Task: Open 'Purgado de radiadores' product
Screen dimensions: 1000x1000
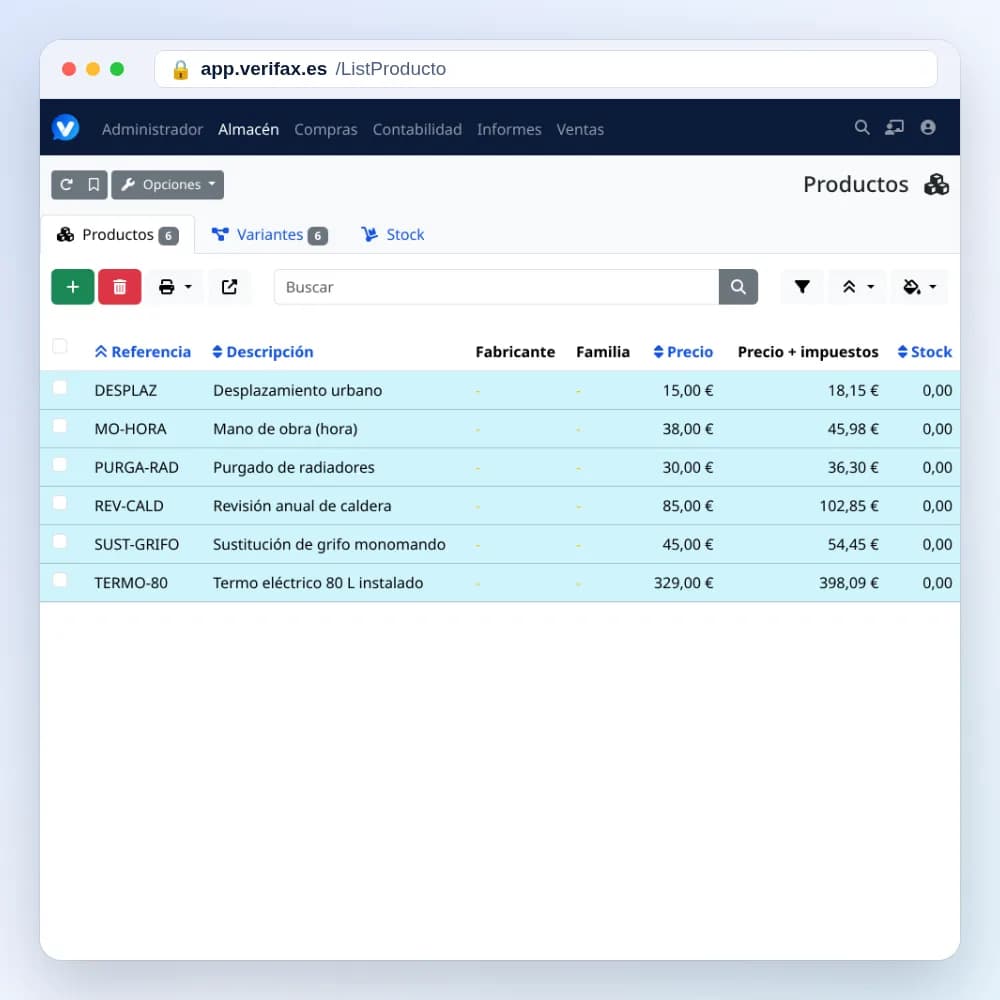Action: click(294, 467)
